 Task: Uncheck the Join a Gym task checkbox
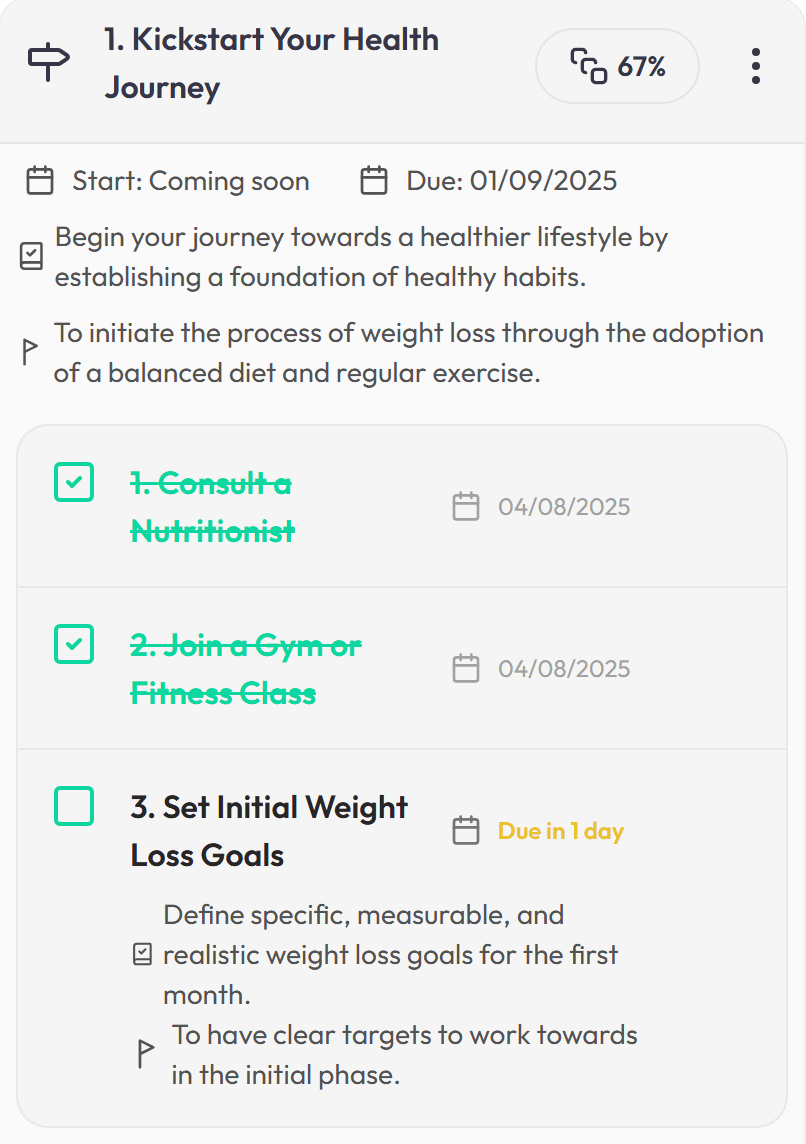(x=74, y=644)
